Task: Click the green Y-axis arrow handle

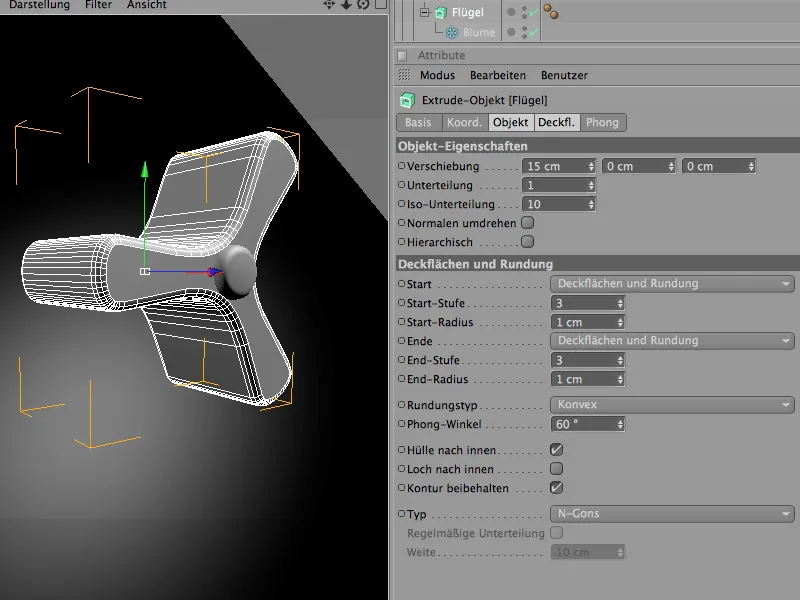Action: (x=145, y=169)
